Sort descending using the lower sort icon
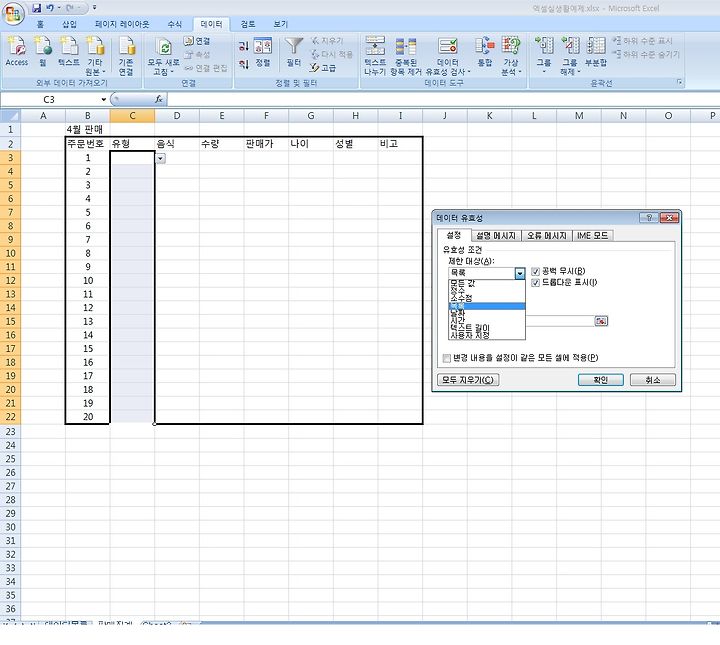 [243, 64]
